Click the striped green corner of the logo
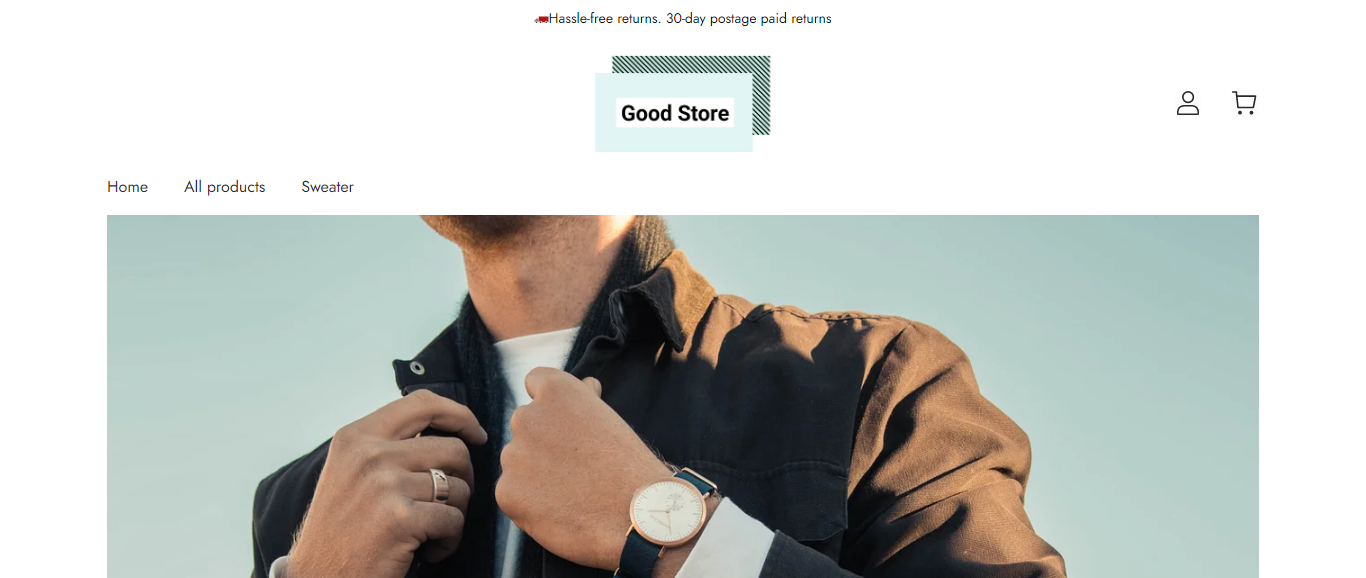Screen dimensions: 1366x578 761,95
